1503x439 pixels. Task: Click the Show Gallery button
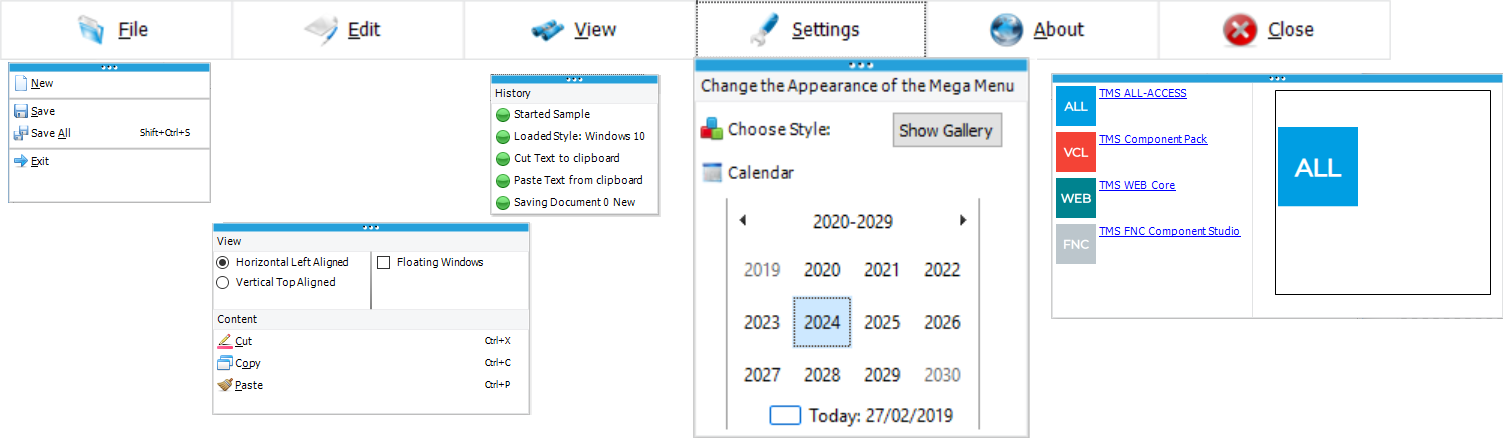point(946,130)
